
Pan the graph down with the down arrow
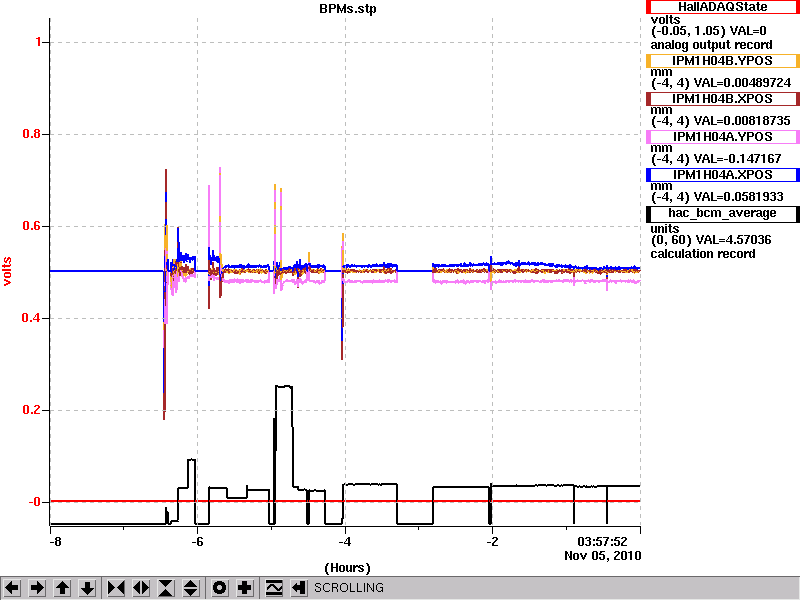pos(88,588)
